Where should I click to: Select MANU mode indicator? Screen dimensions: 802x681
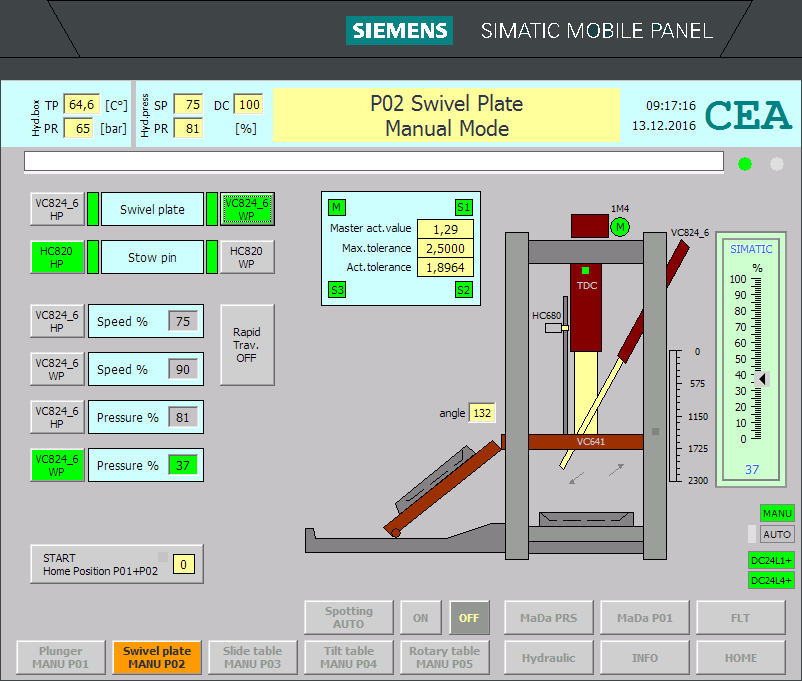point(777,513)
